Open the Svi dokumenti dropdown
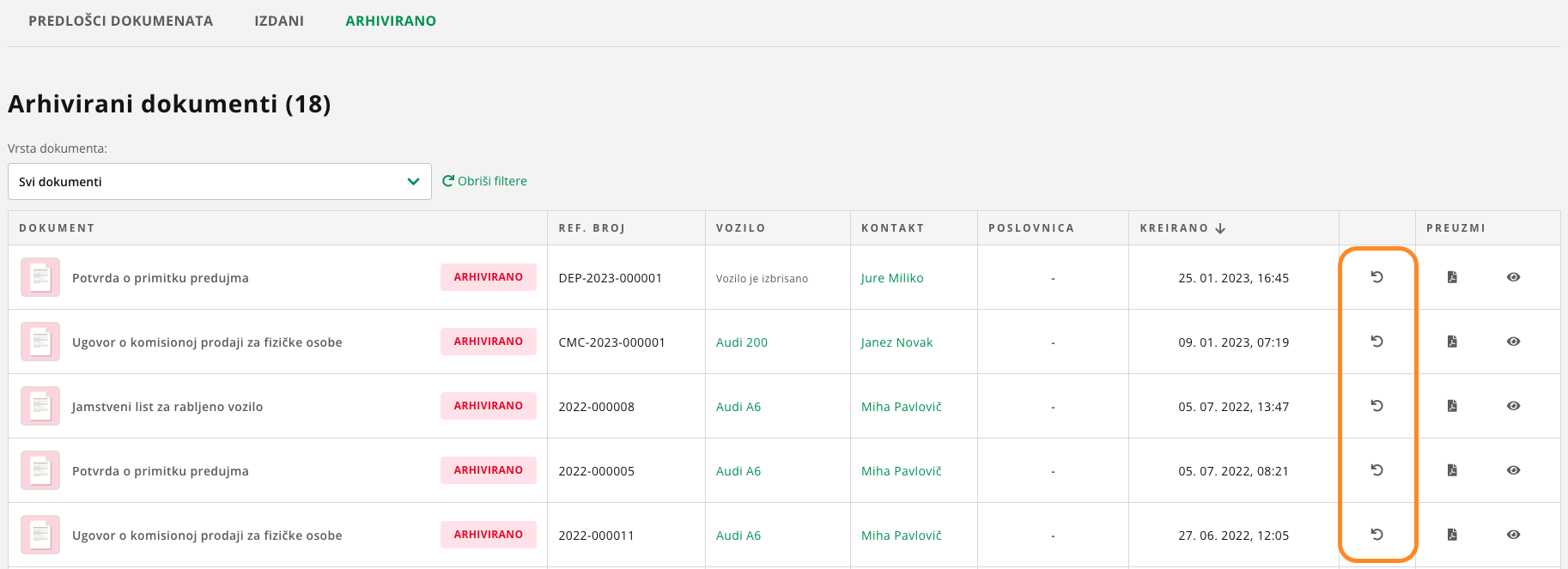Screen dimensions: 1568x569 [220, 182]
